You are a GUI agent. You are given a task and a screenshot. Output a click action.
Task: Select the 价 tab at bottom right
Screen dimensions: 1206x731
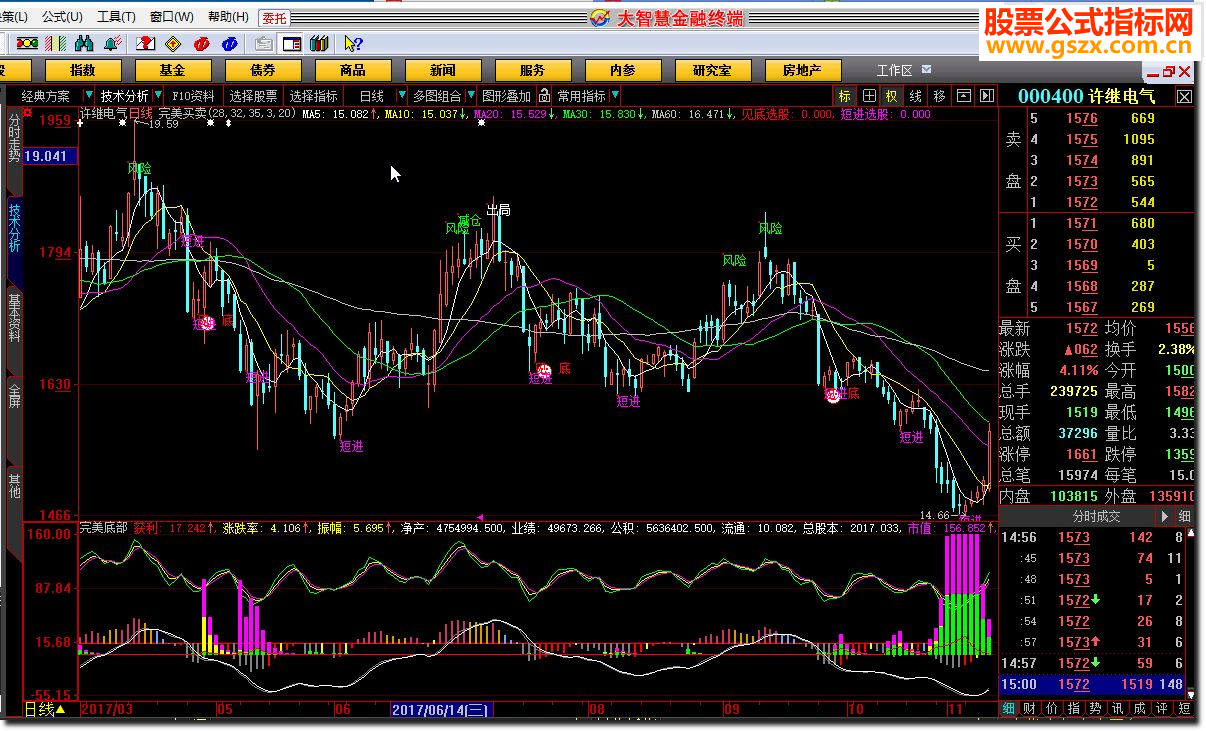click(1052, 708)
